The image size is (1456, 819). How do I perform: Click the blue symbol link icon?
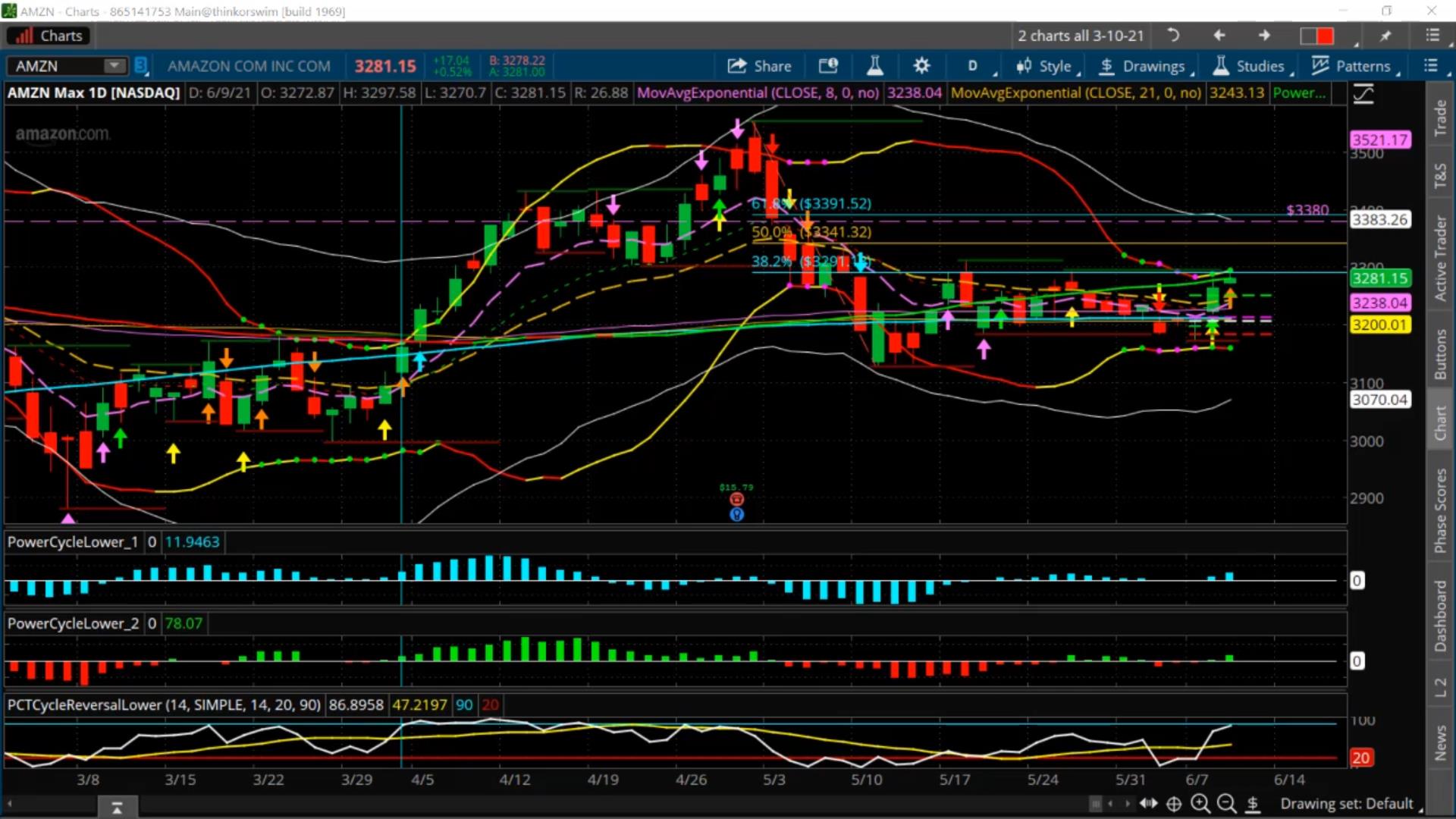(141, 66)
